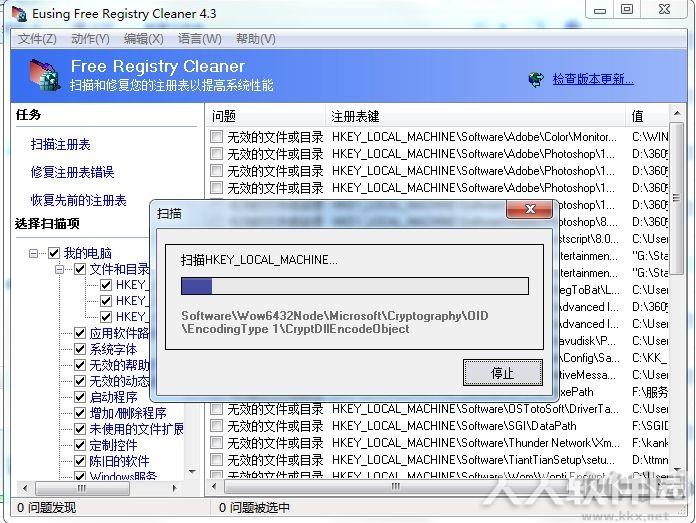This screenshot has height=523, width=696.
Task: Uncheck the 增加/删除程序 checkbox
Action: point(80,413)
